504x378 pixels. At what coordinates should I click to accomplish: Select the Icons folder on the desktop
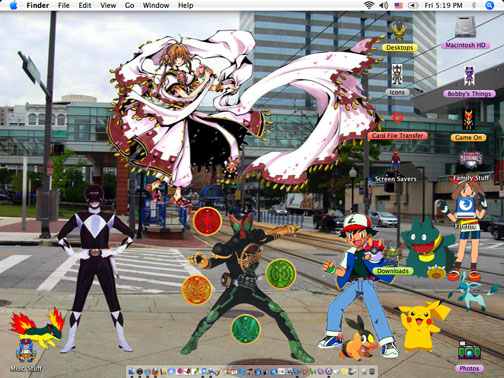point(397,75)
